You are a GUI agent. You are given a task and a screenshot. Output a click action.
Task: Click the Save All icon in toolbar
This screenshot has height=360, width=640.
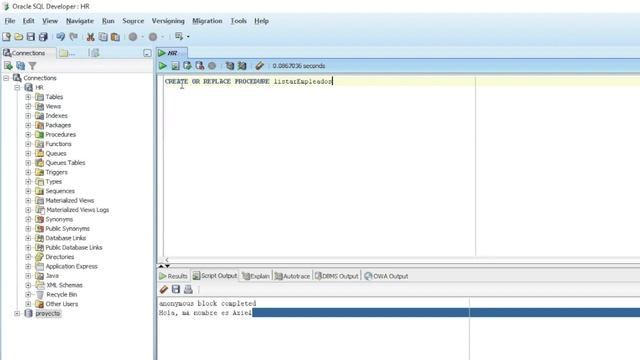click(x=43, y=37)
